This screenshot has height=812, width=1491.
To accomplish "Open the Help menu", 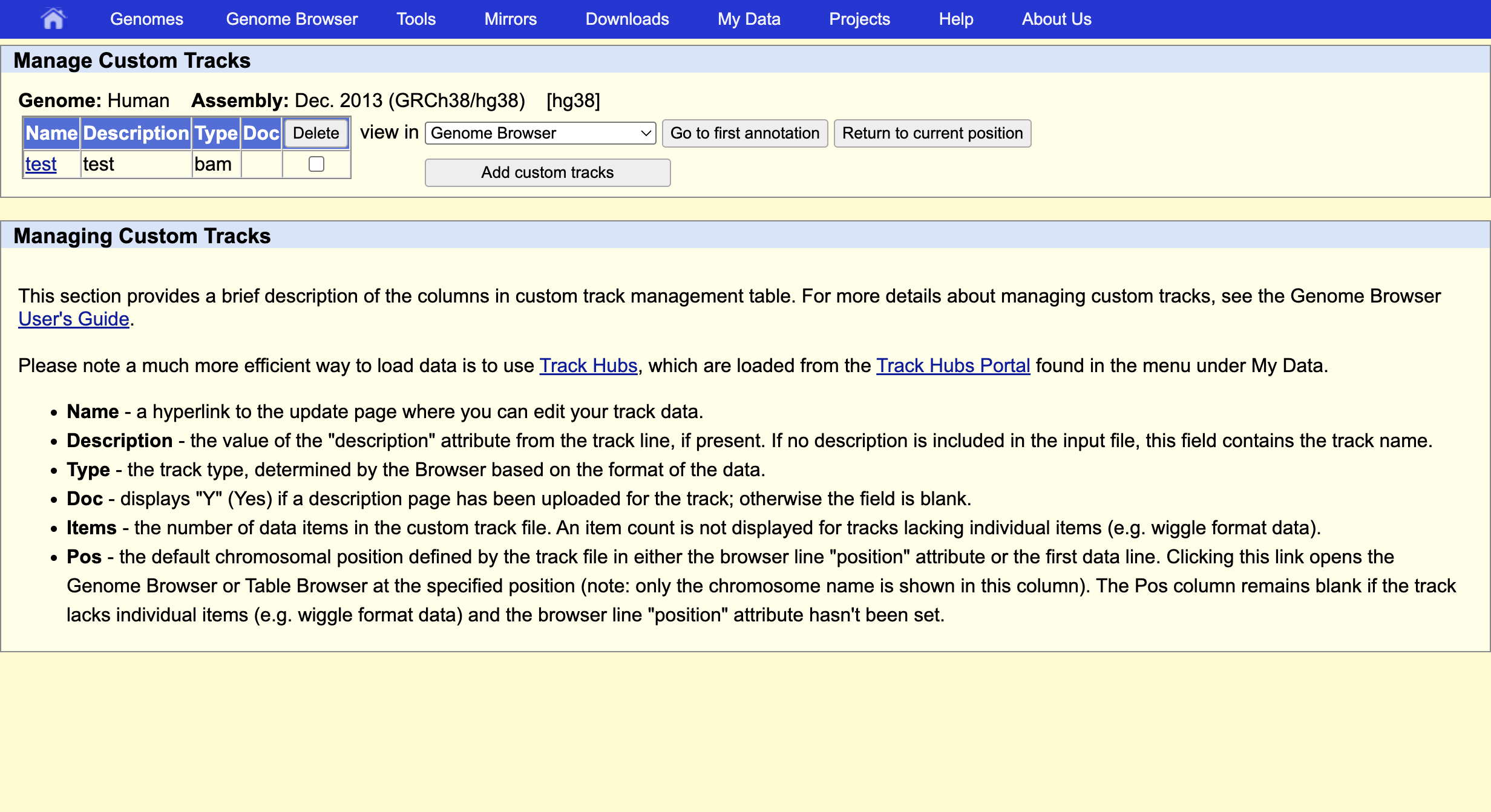I will [955, 19].
